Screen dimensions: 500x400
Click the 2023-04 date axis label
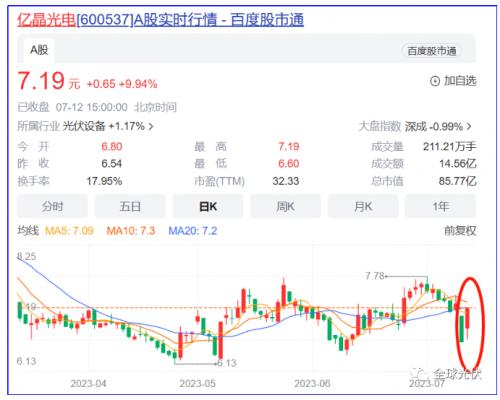88,384
